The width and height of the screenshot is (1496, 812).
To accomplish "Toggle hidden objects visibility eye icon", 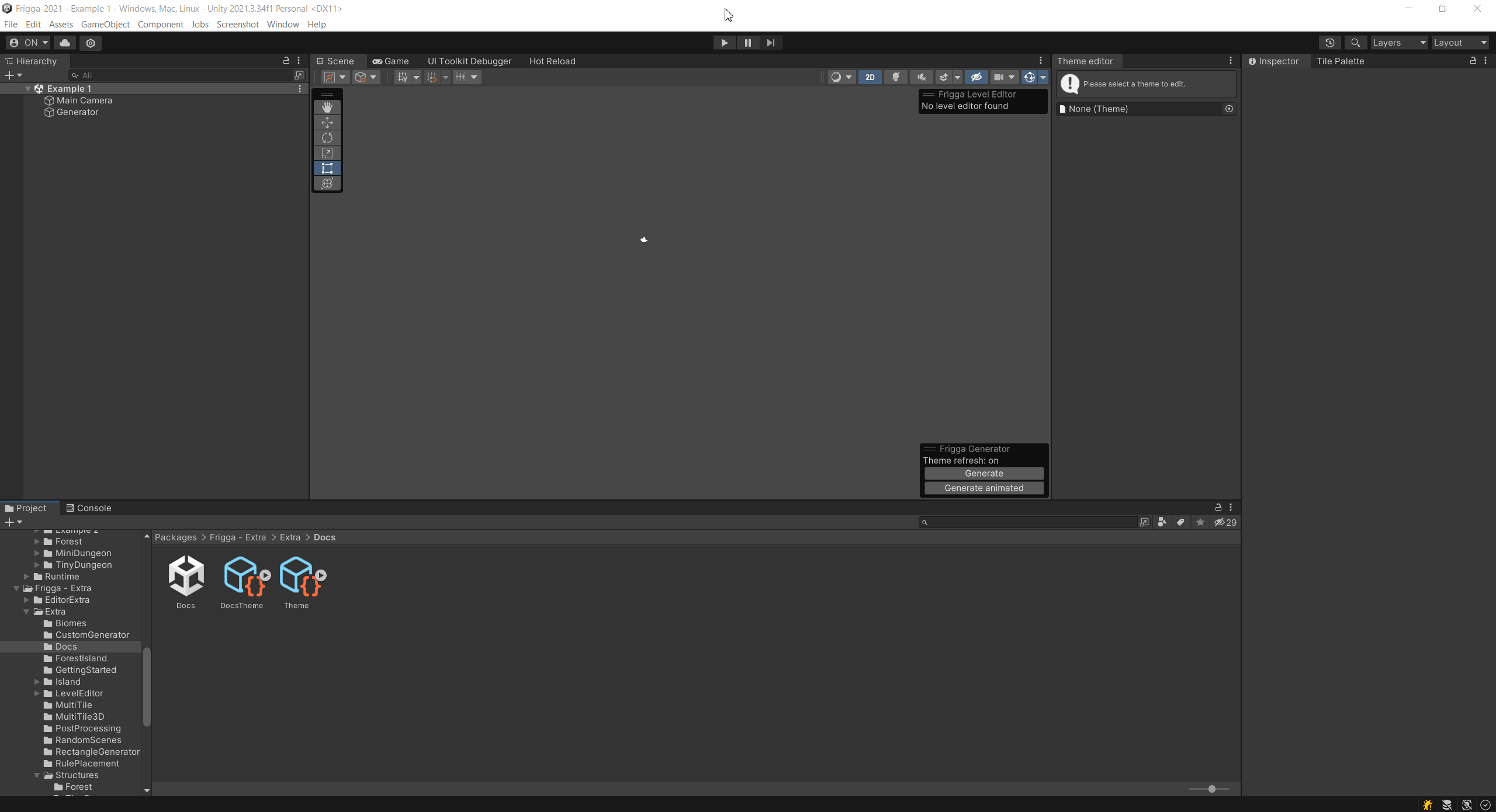I will pyautogui.click(x=976, y=77).
